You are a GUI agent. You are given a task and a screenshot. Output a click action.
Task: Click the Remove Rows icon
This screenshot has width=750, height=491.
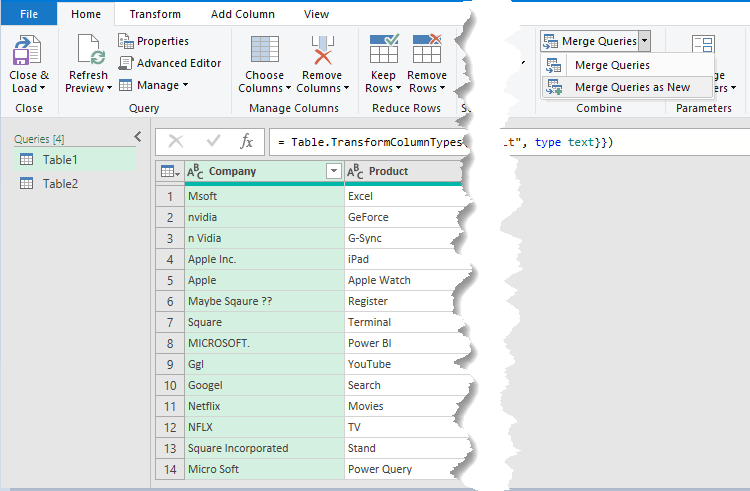[x=427, y=49]
